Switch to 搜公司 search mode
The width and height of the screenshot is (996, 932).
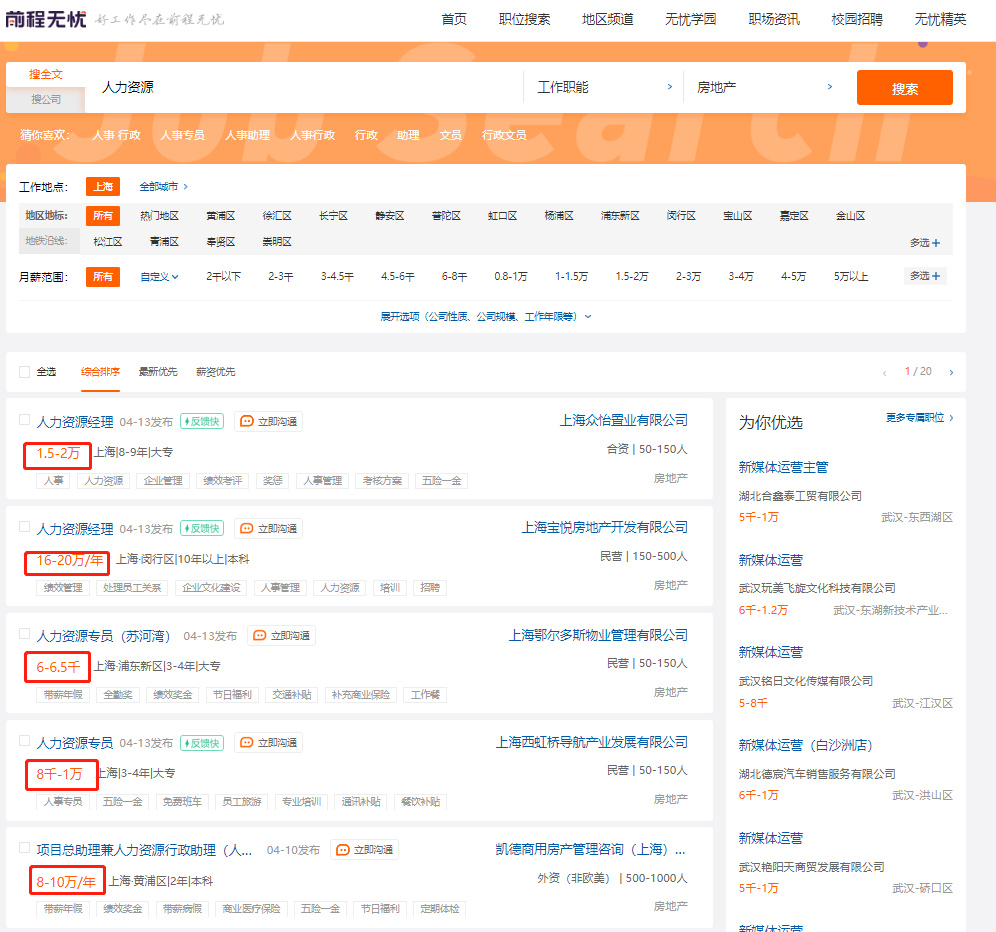point(46,99)
